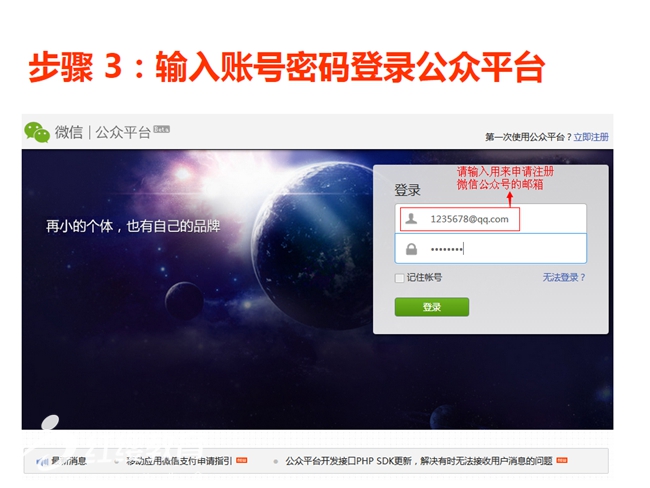Click the bullet dot before PHP SDK news

point(275,461)
